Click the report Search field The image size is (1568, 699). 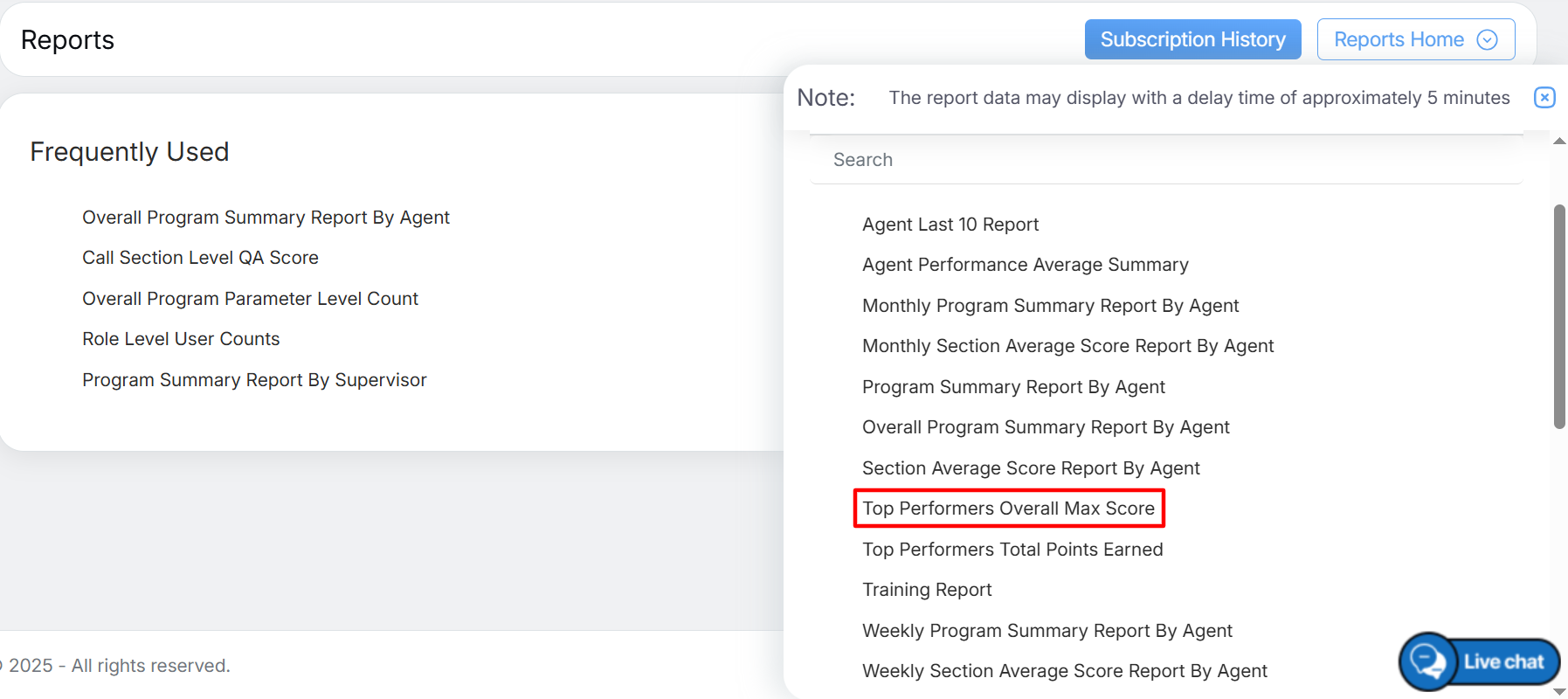point(1166,160)
